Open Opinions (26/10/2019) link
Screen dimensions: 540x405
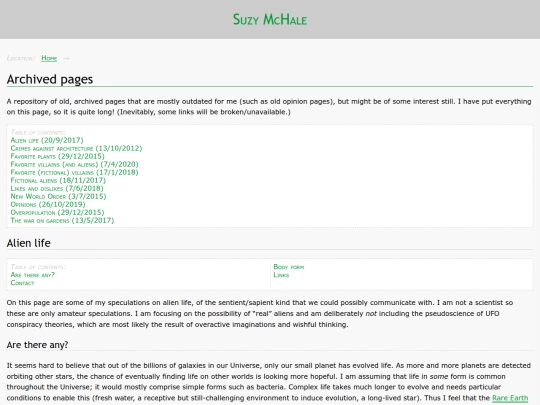[48, 204]
